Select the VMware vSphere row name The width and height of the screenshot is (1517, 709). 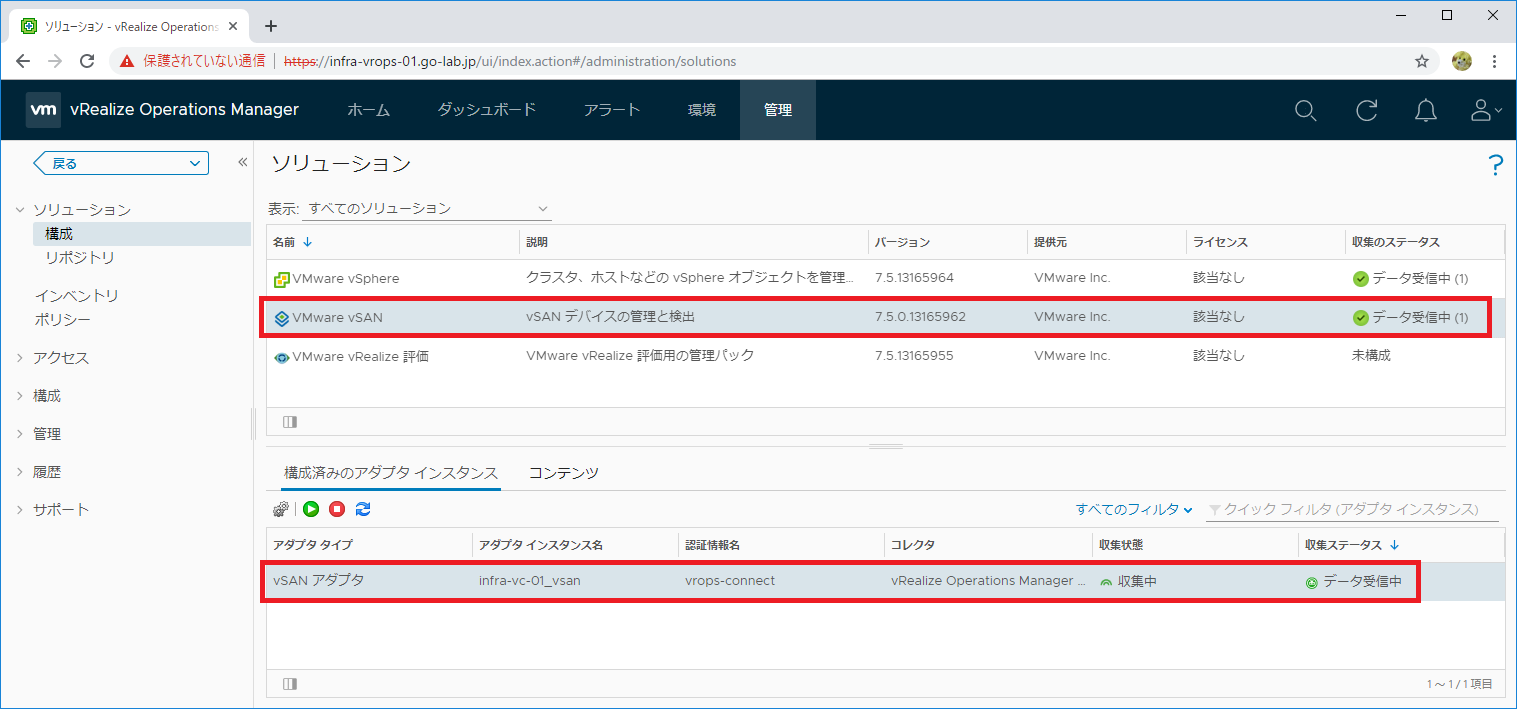346,278
